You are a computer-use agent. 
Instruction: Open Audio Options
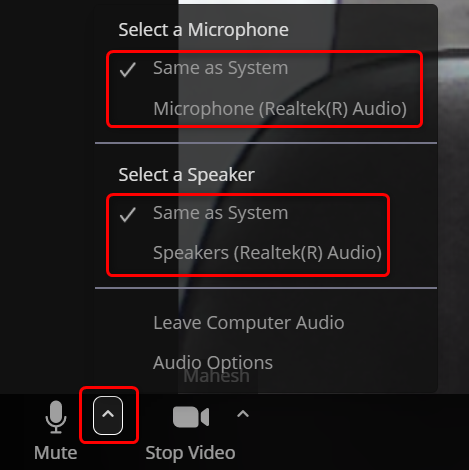click(213, 363)
